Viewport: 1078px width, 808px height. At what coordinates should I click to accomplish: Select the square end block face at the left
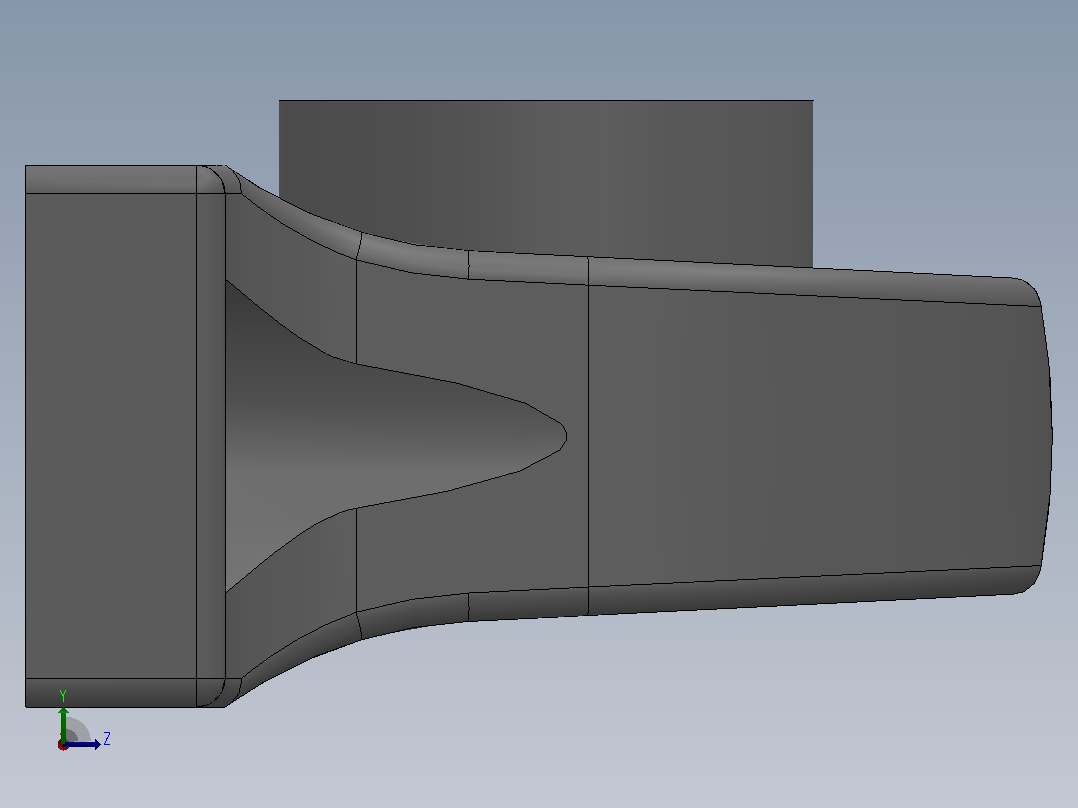pos(111,436)
